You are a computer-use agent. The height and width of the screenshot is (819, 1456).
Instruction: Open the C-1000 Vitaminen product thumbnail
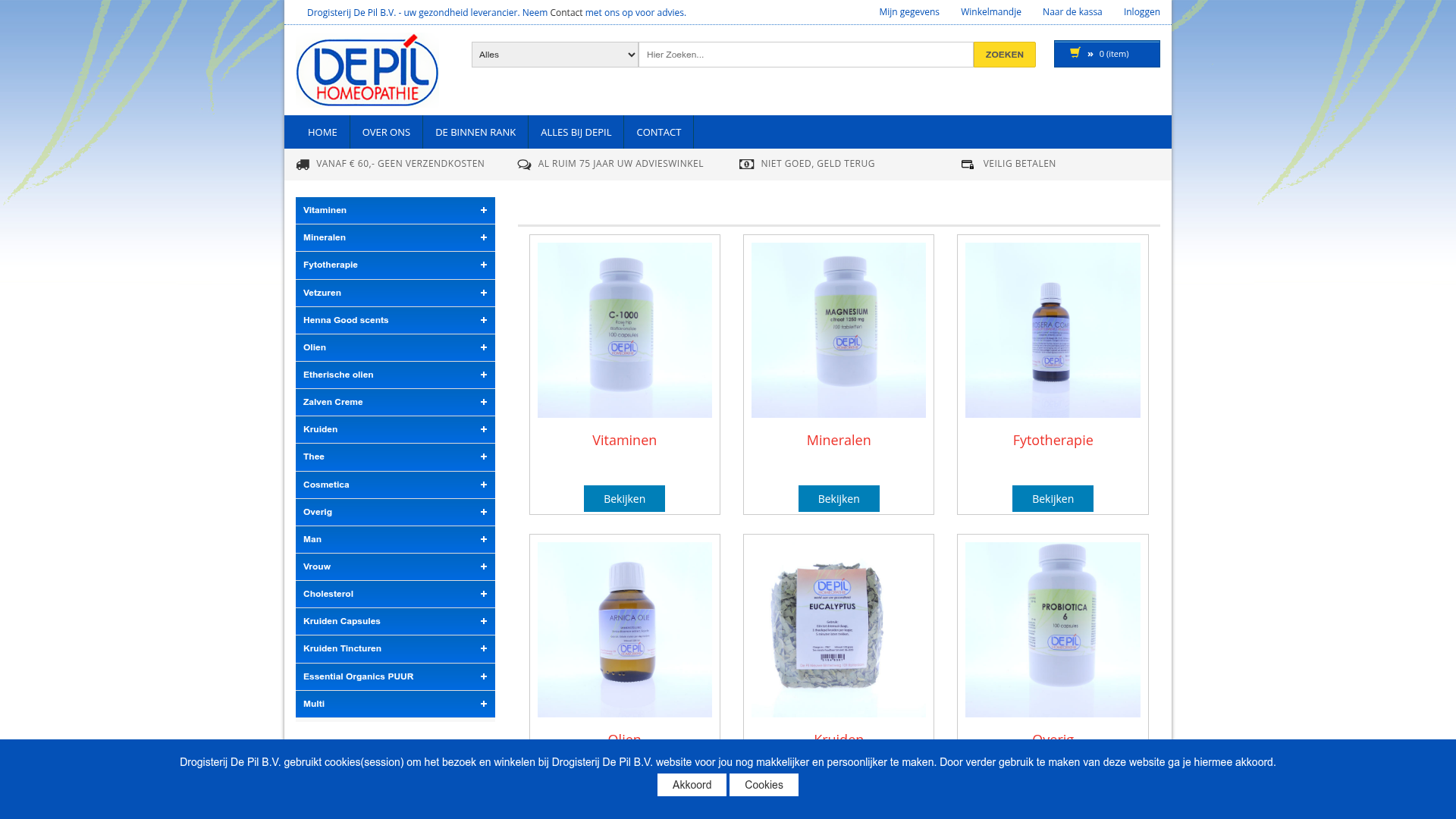pyautogui.click(x=625, y=330)
